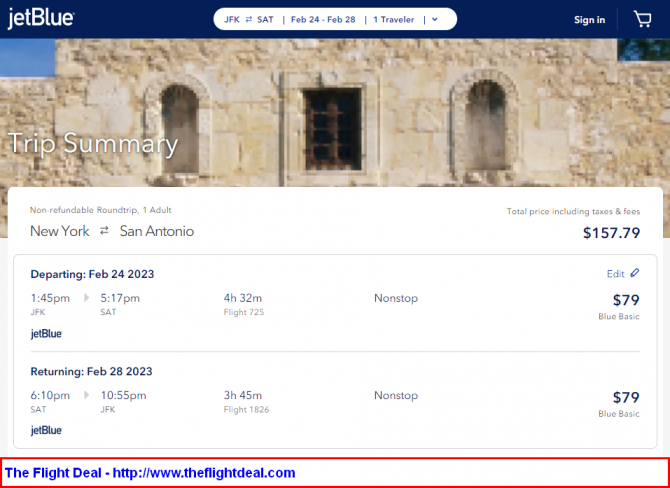
Task: Click 'Departing: Feb 24 2023' heading
Action: (92, 274)
